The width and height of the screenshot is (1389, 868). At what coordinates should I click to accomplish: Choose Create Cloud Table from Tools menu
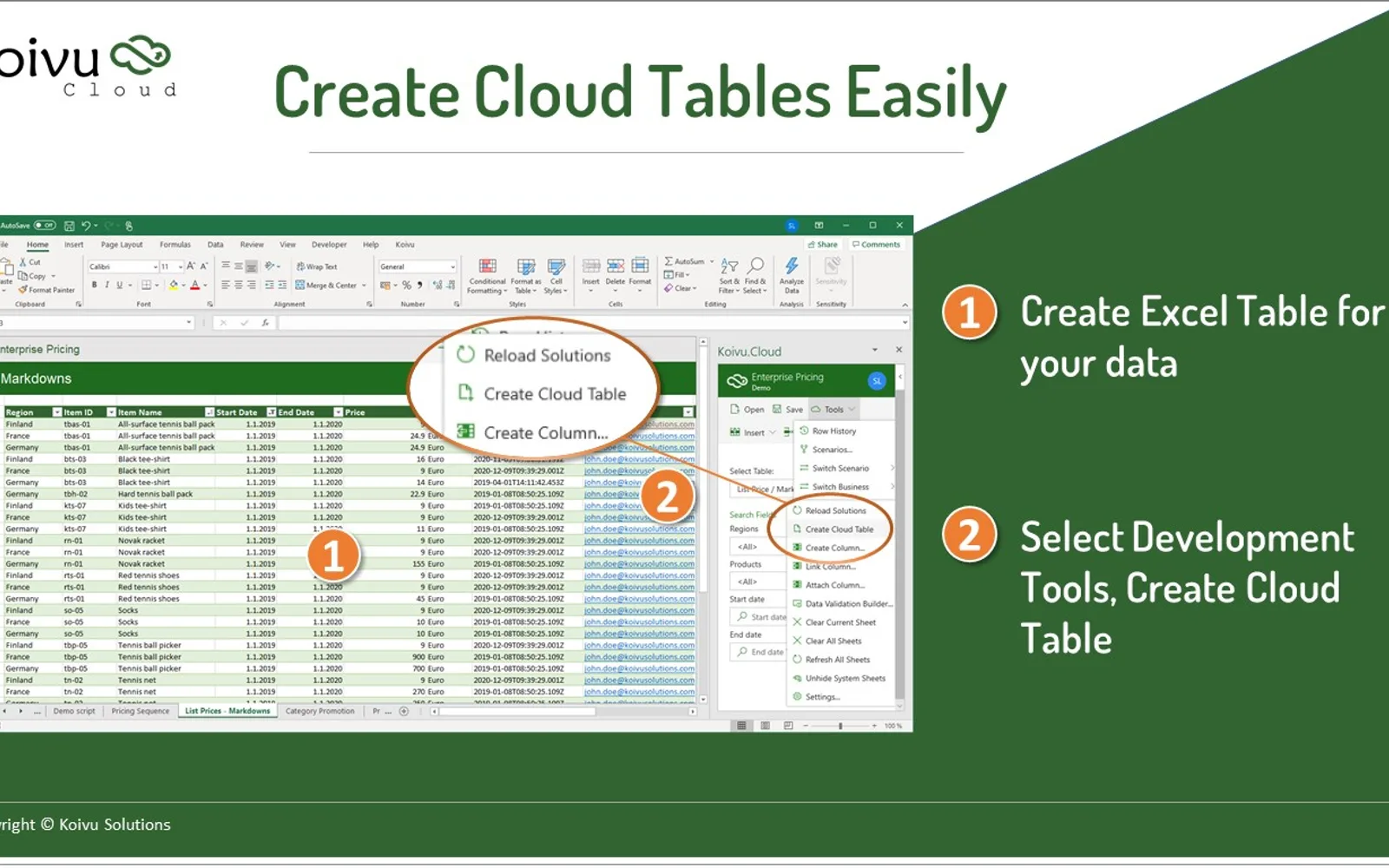pyautogui.click(x=839, y=529)
